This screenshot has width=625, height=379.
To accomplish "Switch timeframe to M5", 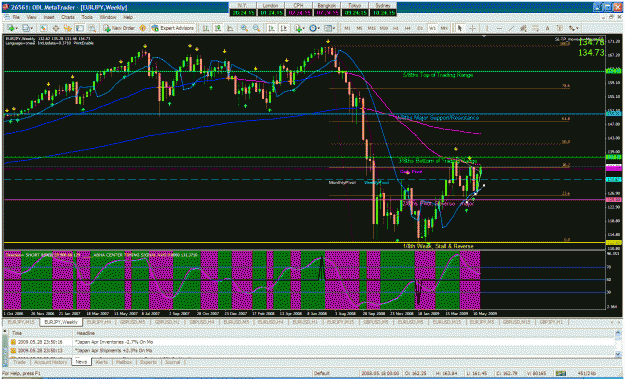I will click(359, 28).
